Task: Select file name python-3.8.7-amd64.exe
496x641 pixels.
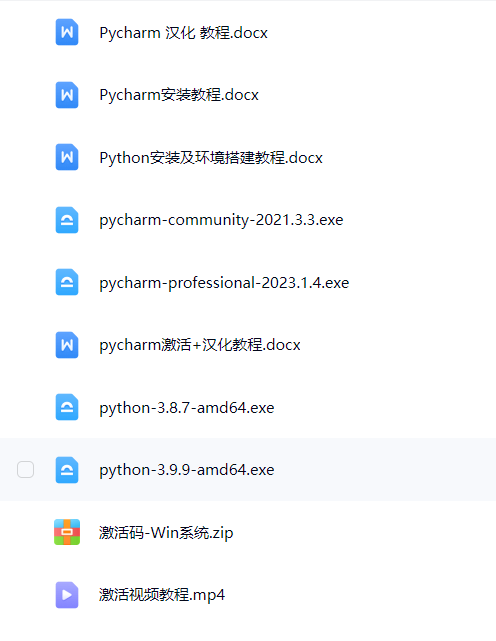Action: point(187,408)
